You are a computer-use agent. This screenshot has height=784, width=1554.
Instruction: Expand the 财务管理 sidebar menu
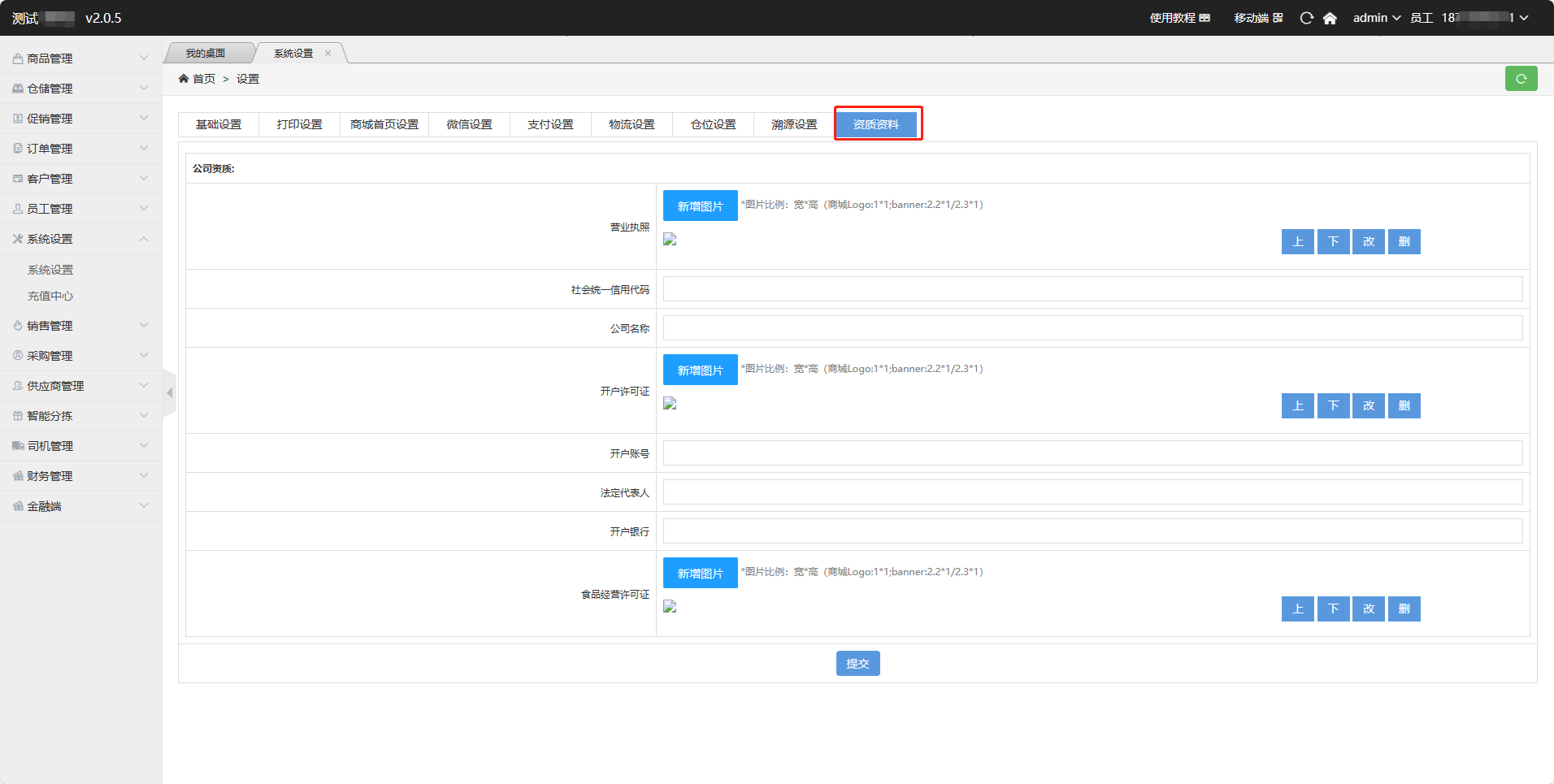coord(80,476)
